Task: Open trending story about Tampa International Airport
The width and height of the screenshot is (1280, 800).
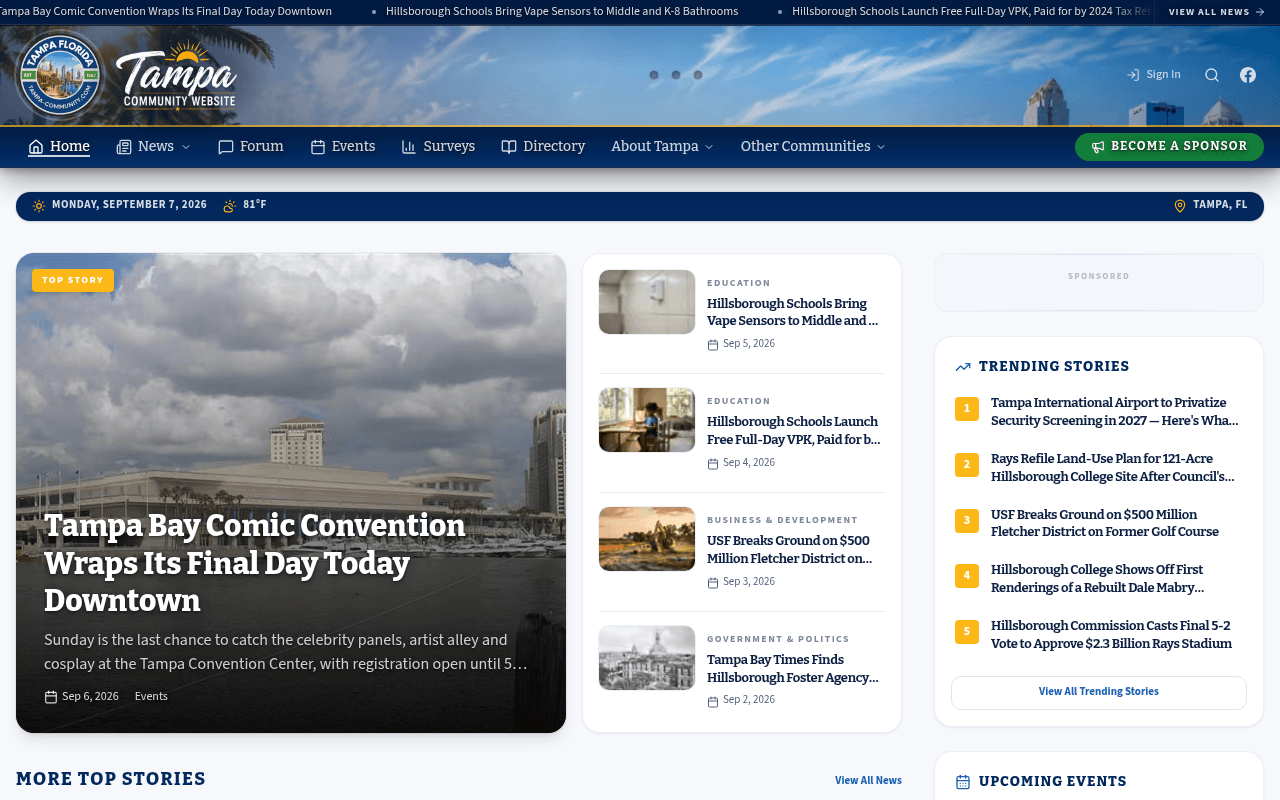Action: pos(1115,412)
